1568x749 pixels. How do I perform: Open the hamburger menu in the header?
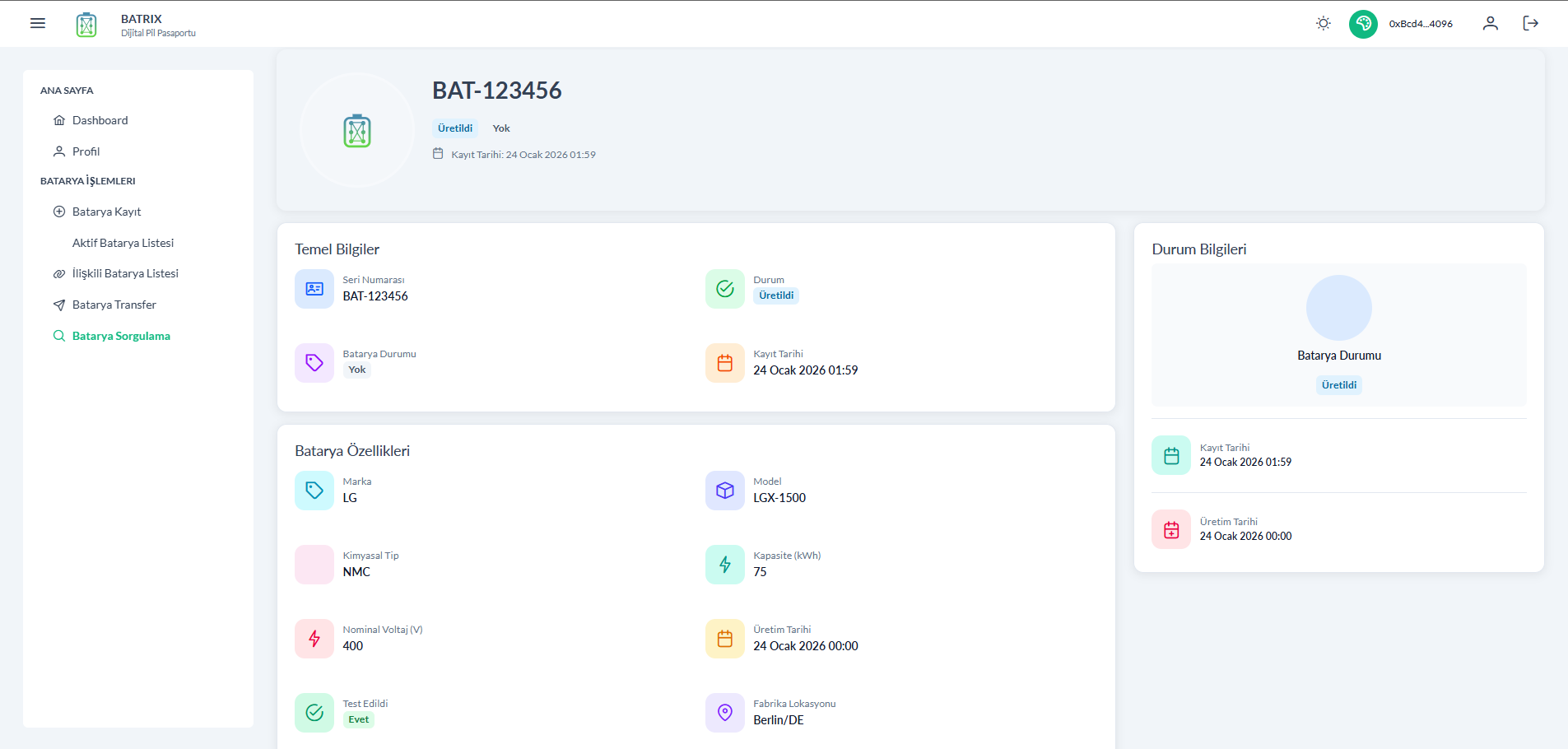(x=38, y=23)
